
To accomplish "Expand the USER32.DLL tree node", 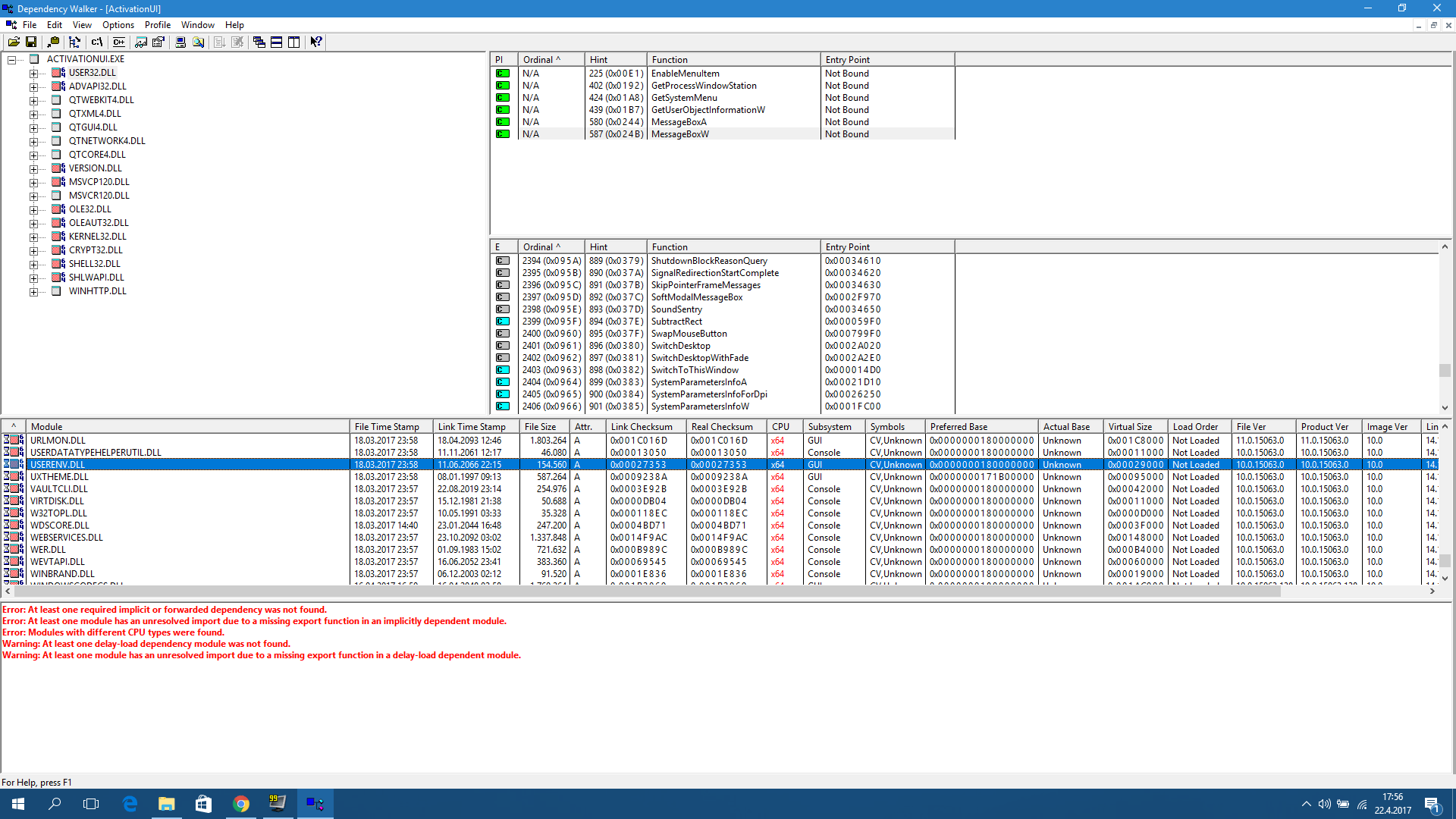I will [x=33, y=74].
